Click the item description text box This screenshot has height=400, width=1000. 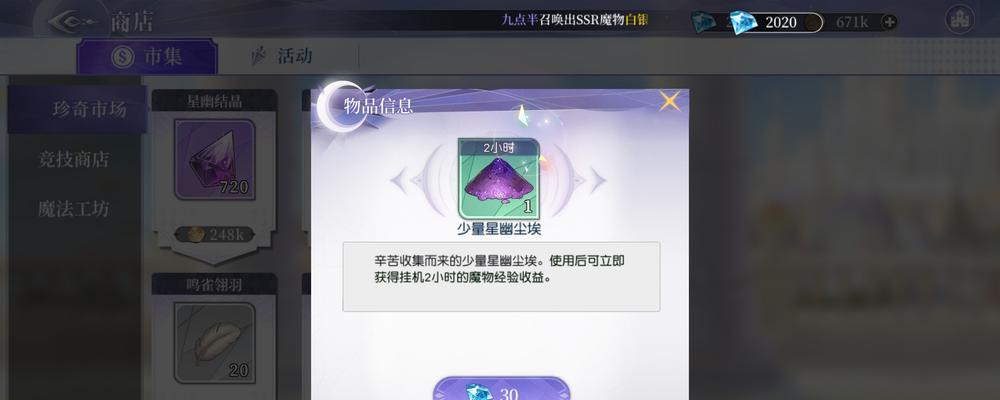click(501, 276)
